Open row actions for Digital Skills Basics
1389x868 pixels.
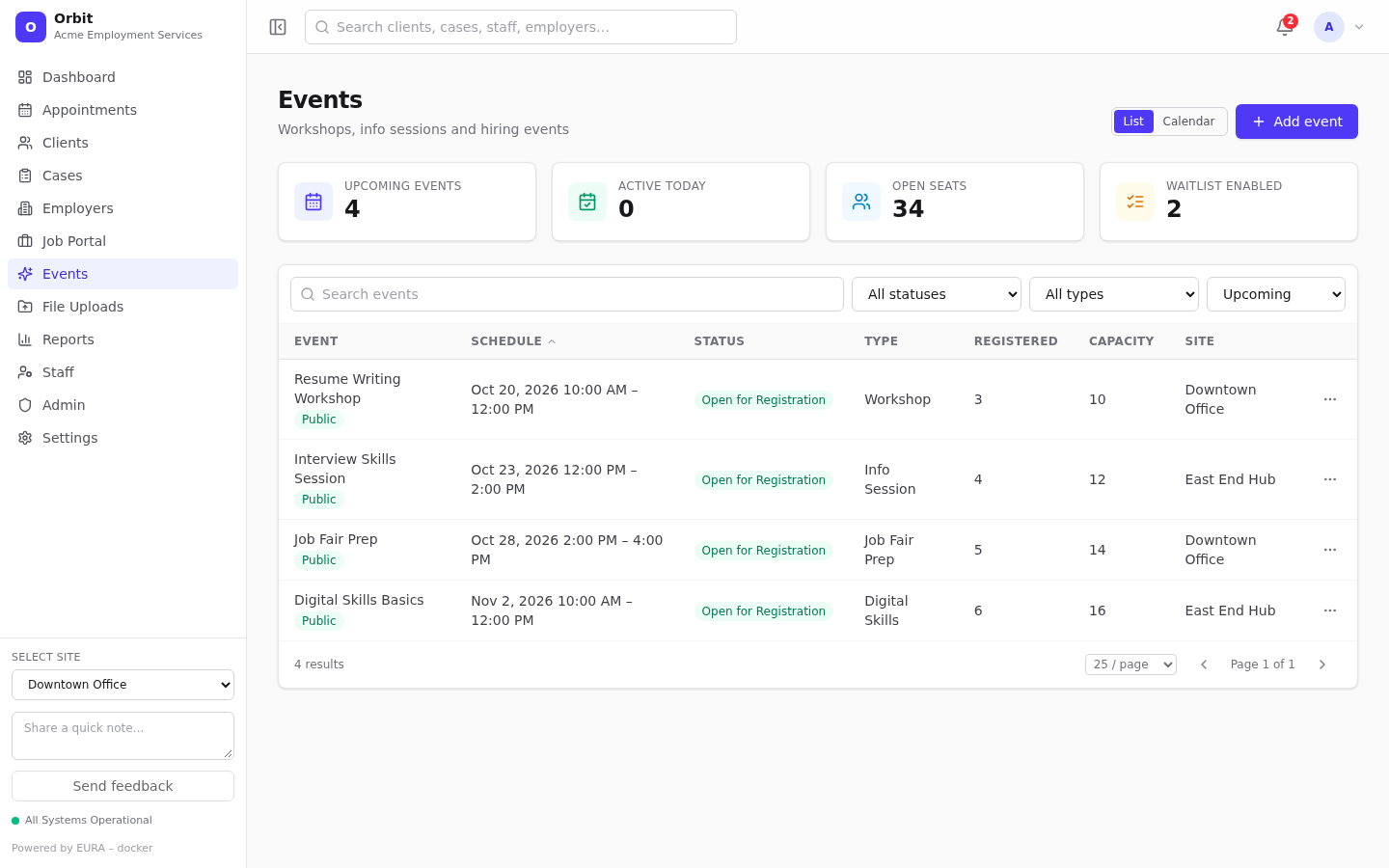tap(1330, 610)
